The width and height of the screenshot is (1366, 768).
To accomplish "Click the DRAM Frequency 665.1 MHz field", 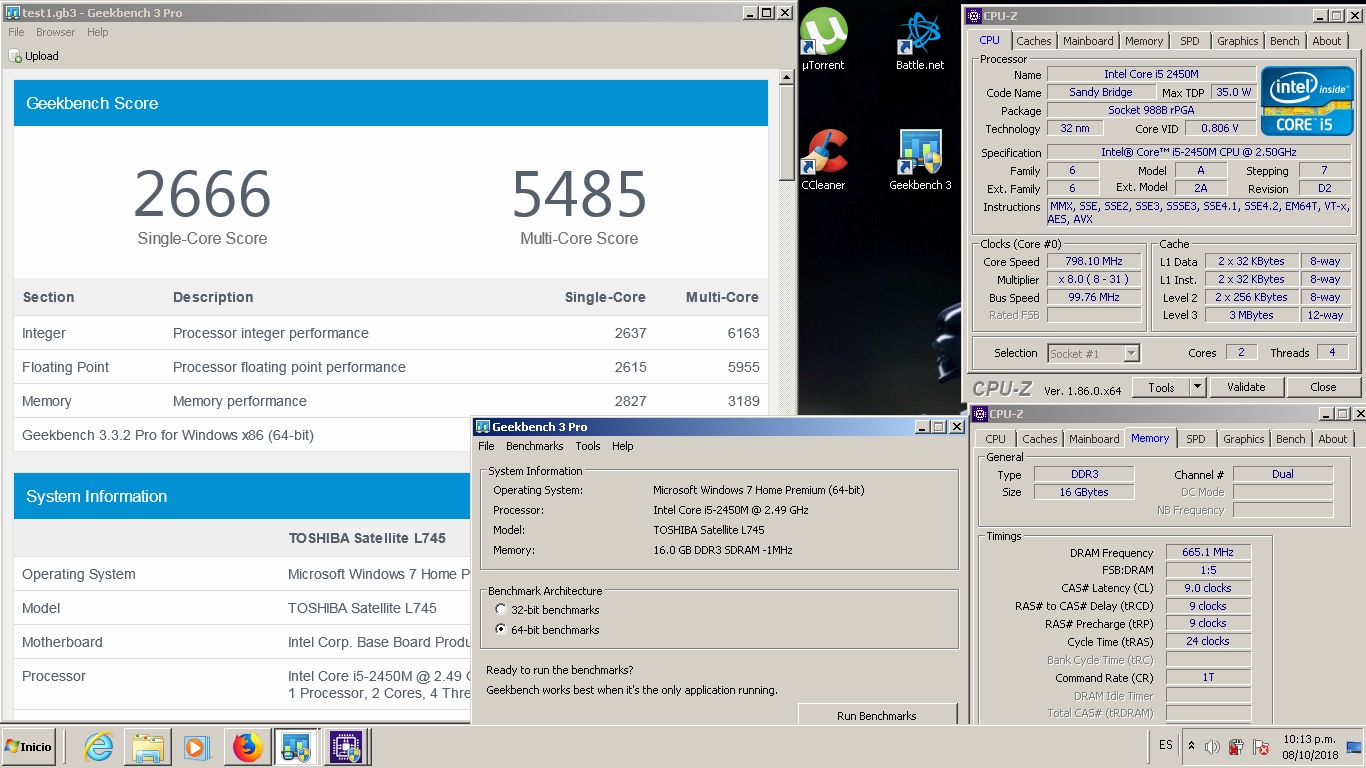I will click(1208, 552).
